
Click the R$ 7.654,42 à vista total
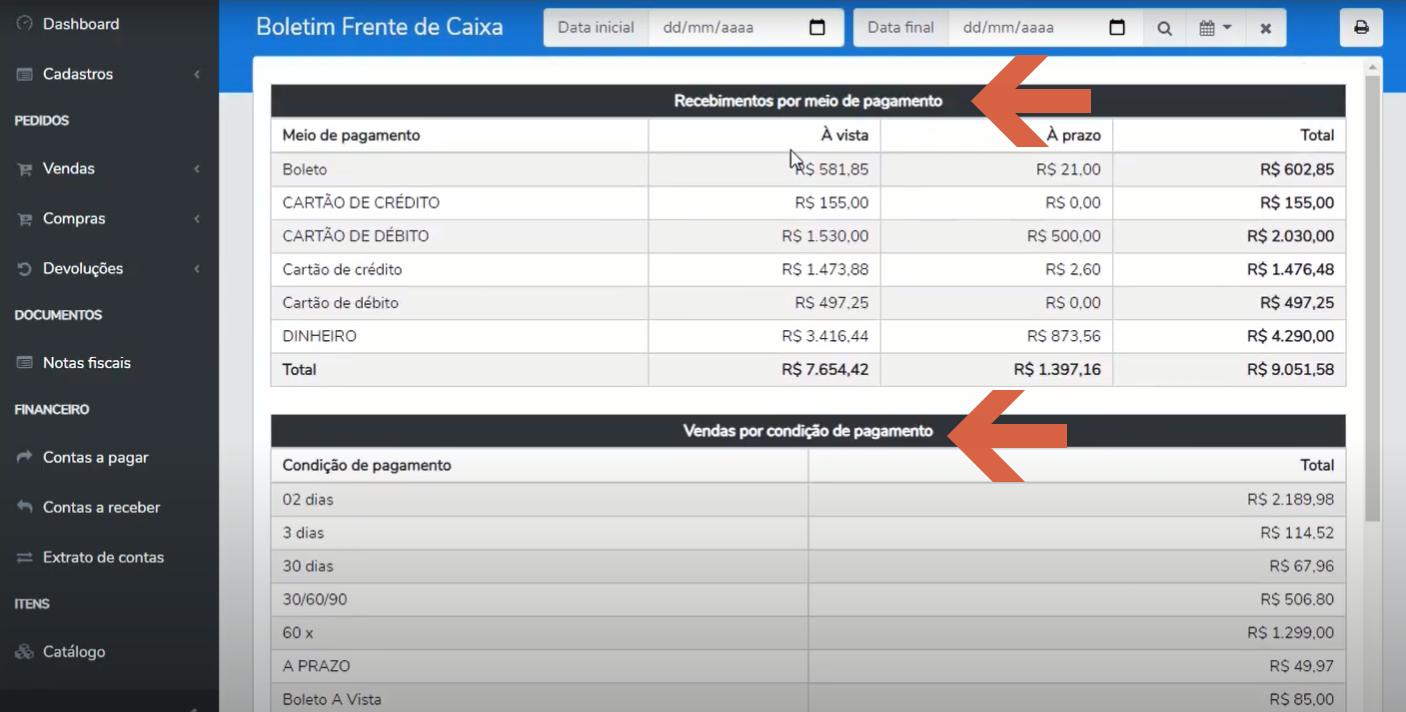(825, 370)
